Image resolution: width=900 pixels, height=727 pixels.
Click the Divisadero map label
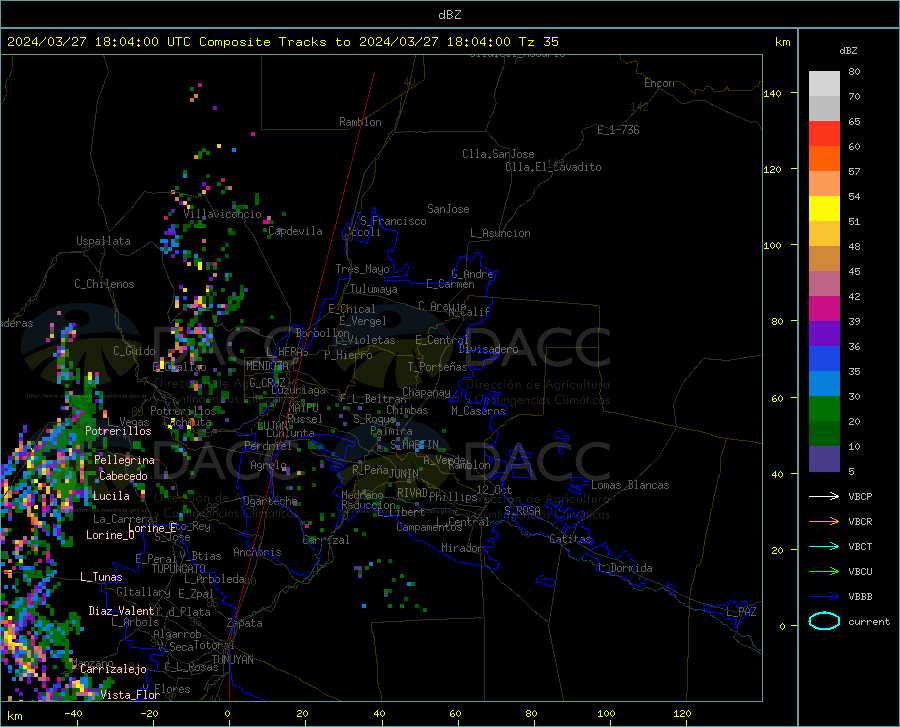click(488, 349)
